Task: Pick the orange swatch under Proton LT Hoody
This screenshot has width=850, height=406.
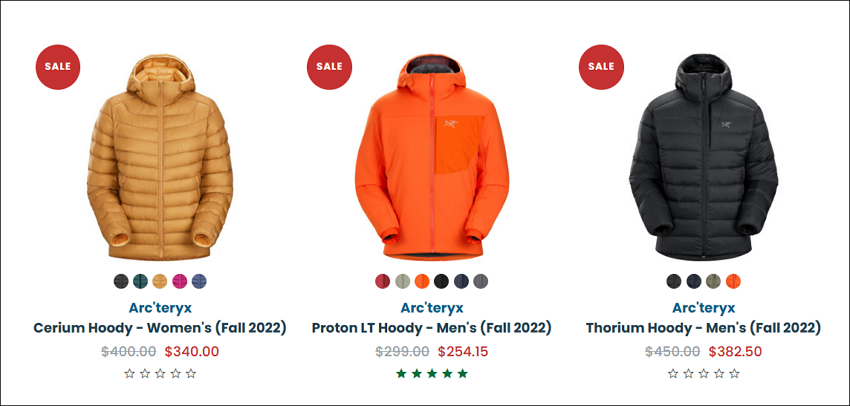Action: (422, 281)
